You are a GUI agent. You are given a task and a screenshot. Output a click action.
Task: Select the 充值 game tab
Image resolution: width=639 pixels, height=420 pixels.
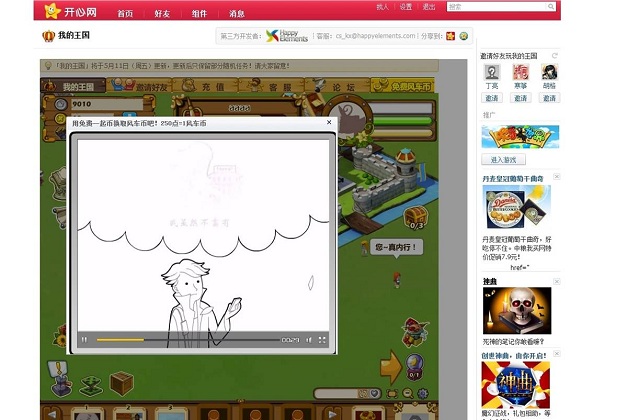tap(206, 86)
